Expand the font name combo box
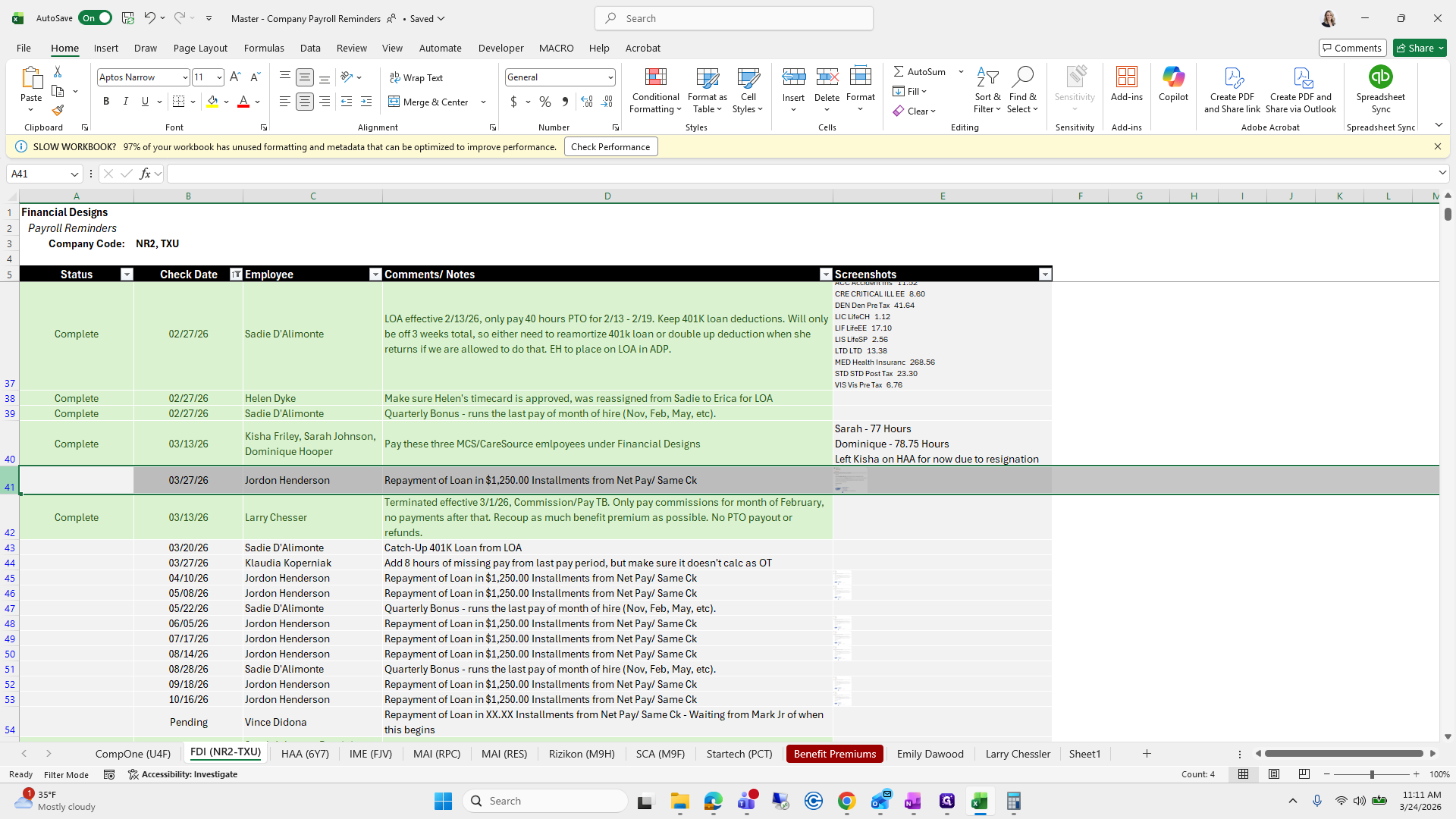The width and height of the screenshot is (1456, 819). pyautogui.click(x=184, y=77)
